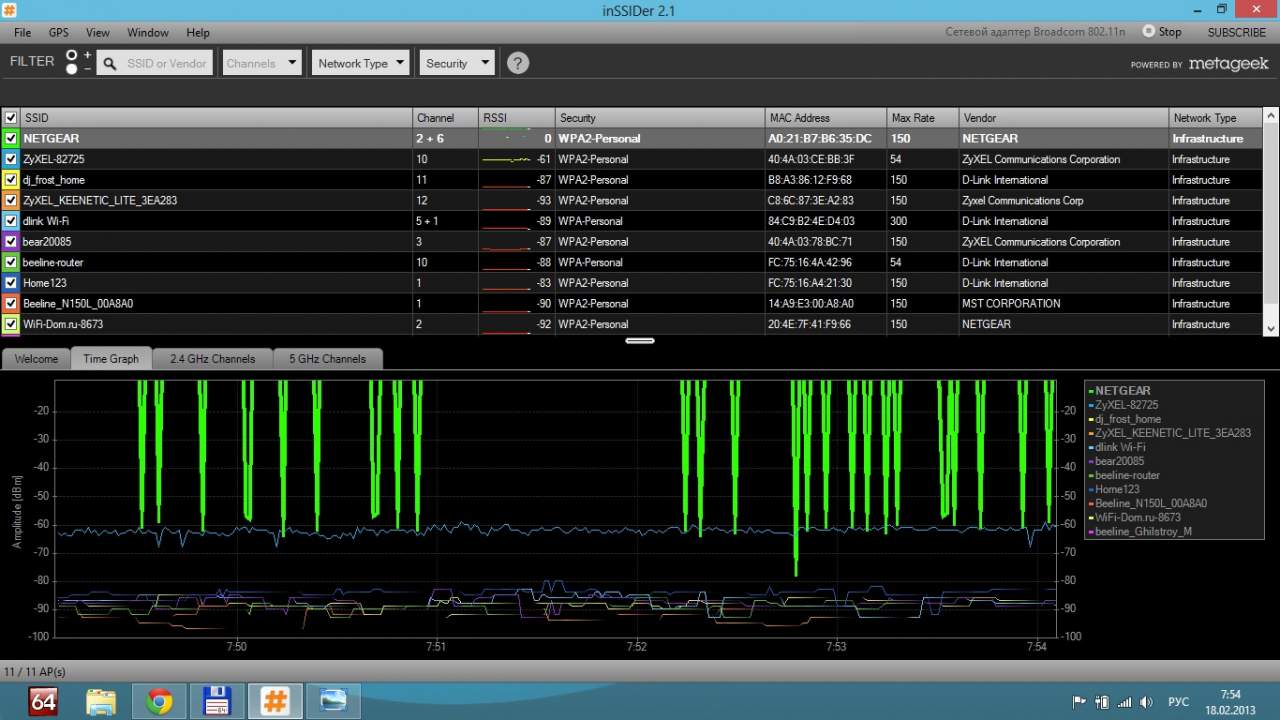Open Chrome from the taskbar

click(159, 701)
